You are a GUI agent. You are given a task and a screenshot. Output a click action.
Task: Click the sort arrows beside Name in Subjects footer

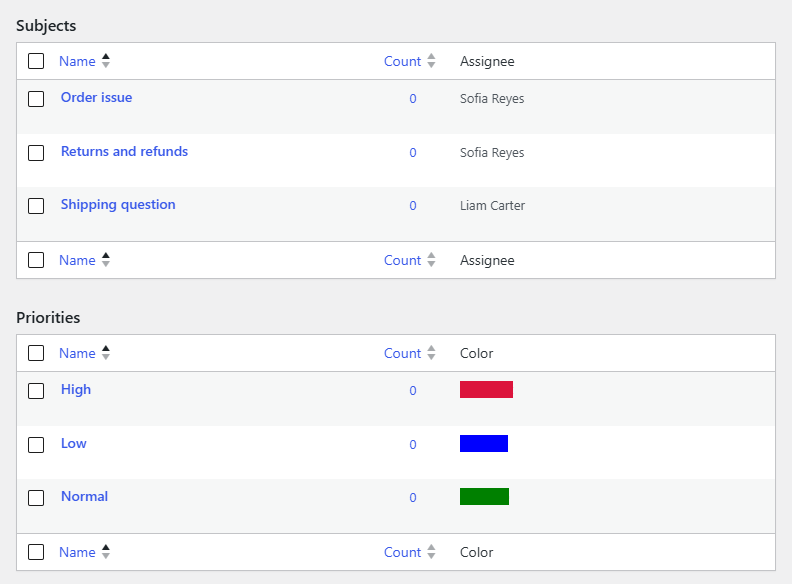106,260
